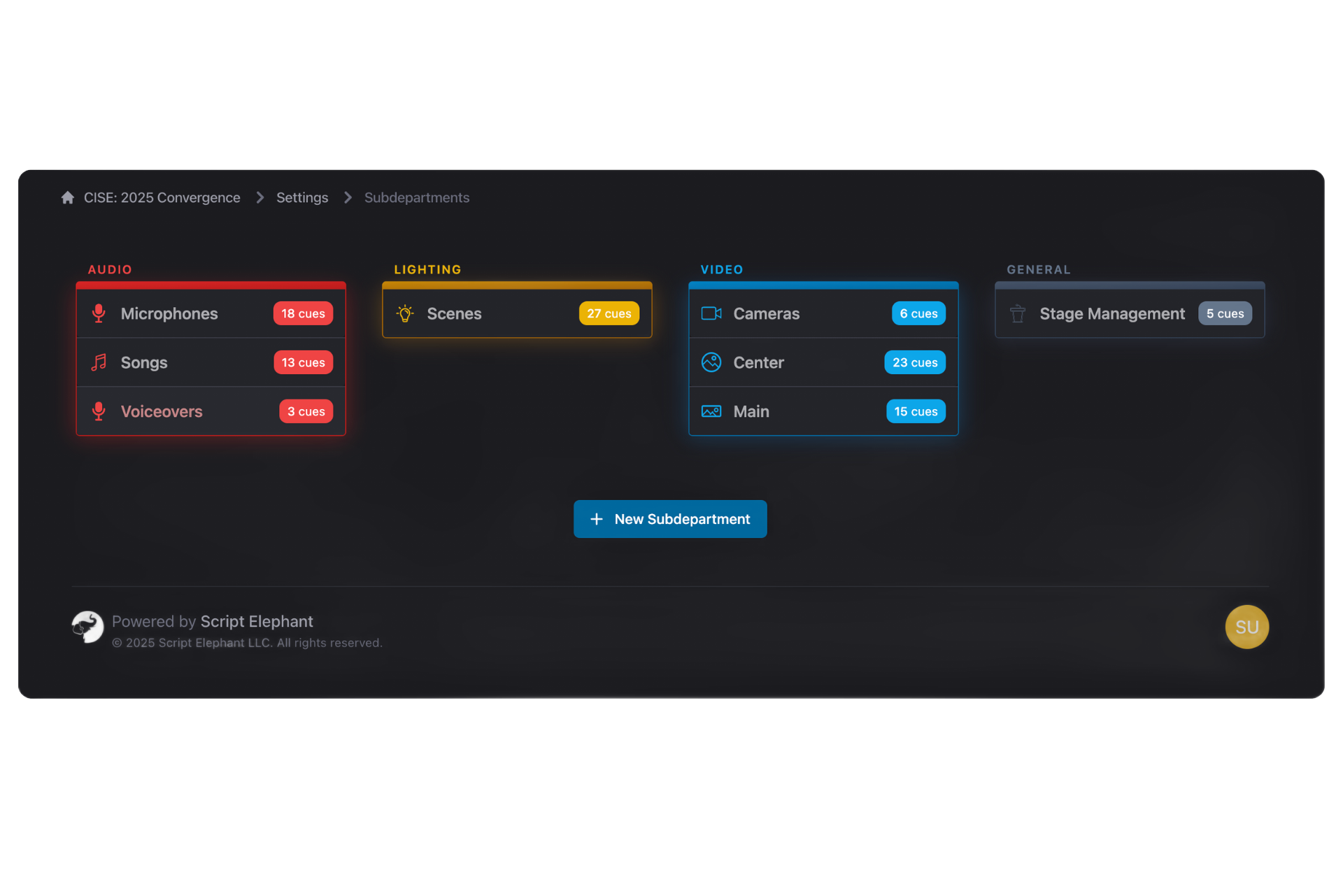Click the LIGHTING department heading
This screenshot has height=896, width=1343.
pyautogui.click(x=427, y=269)
